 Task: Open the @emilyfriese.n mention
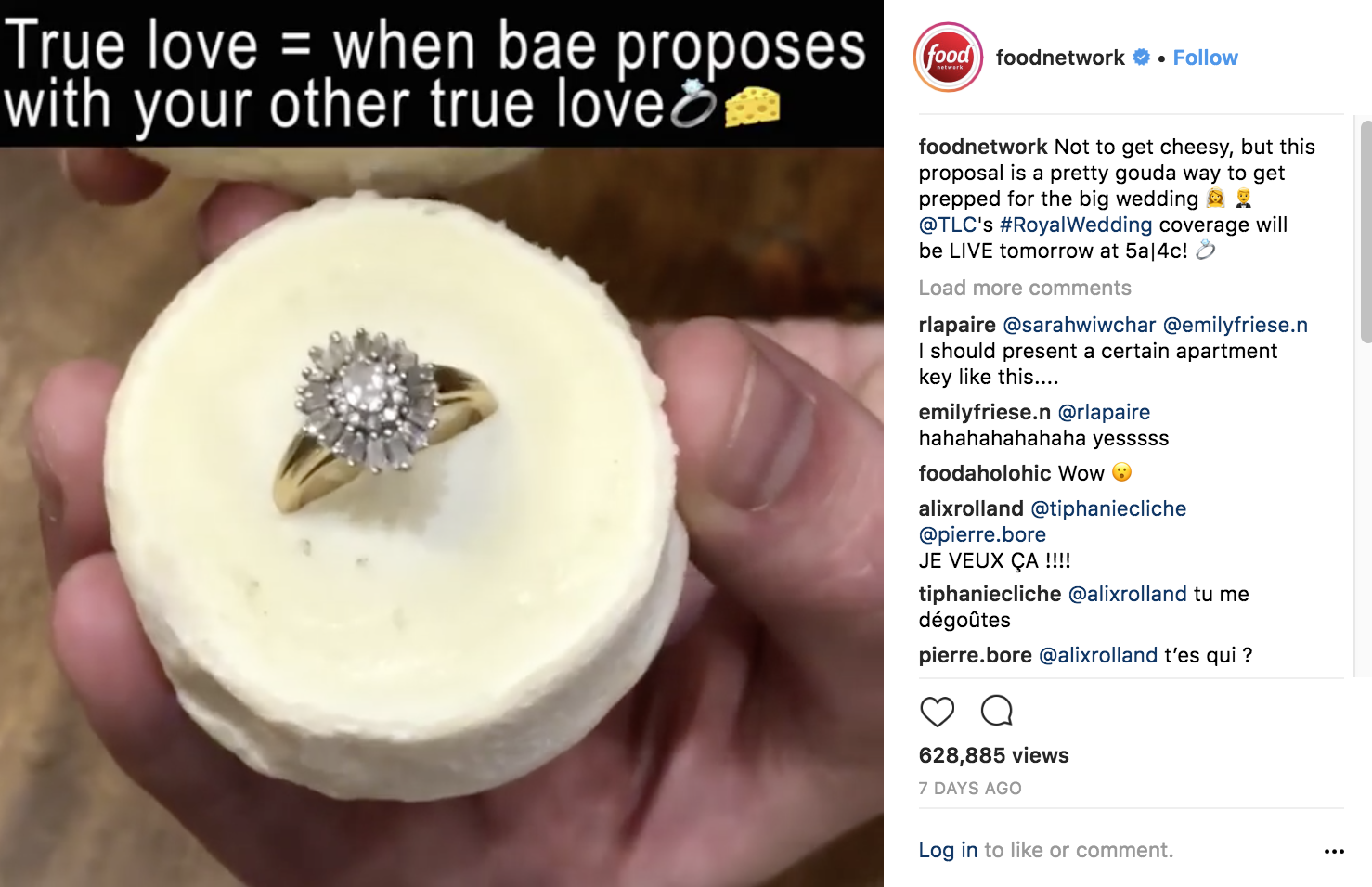(x=1236, y=325)
